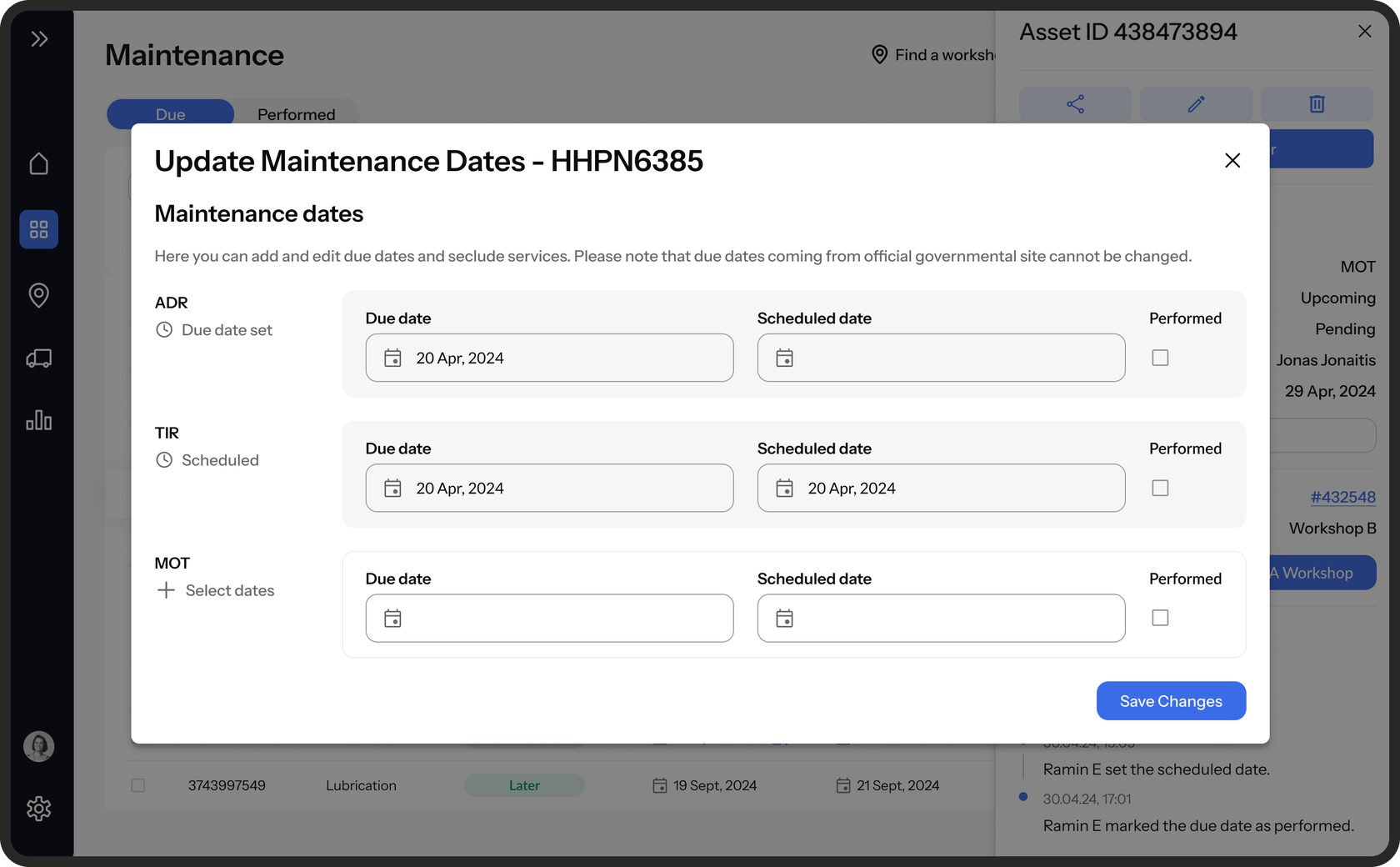Image resolution: width=1400 pixels, height=867 pixels.
Task: Select the dashboard grid icon
Action: click(39, 229)
